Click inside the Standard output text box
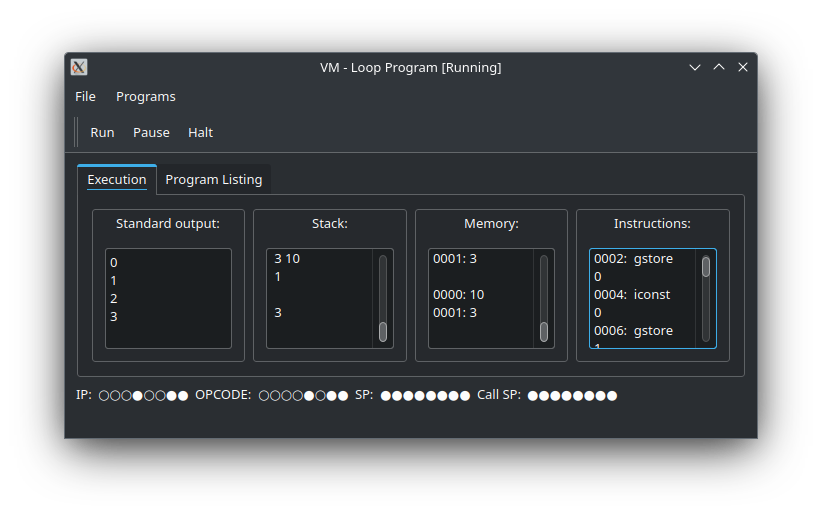 pyautogui.click(x=168, y=298)
